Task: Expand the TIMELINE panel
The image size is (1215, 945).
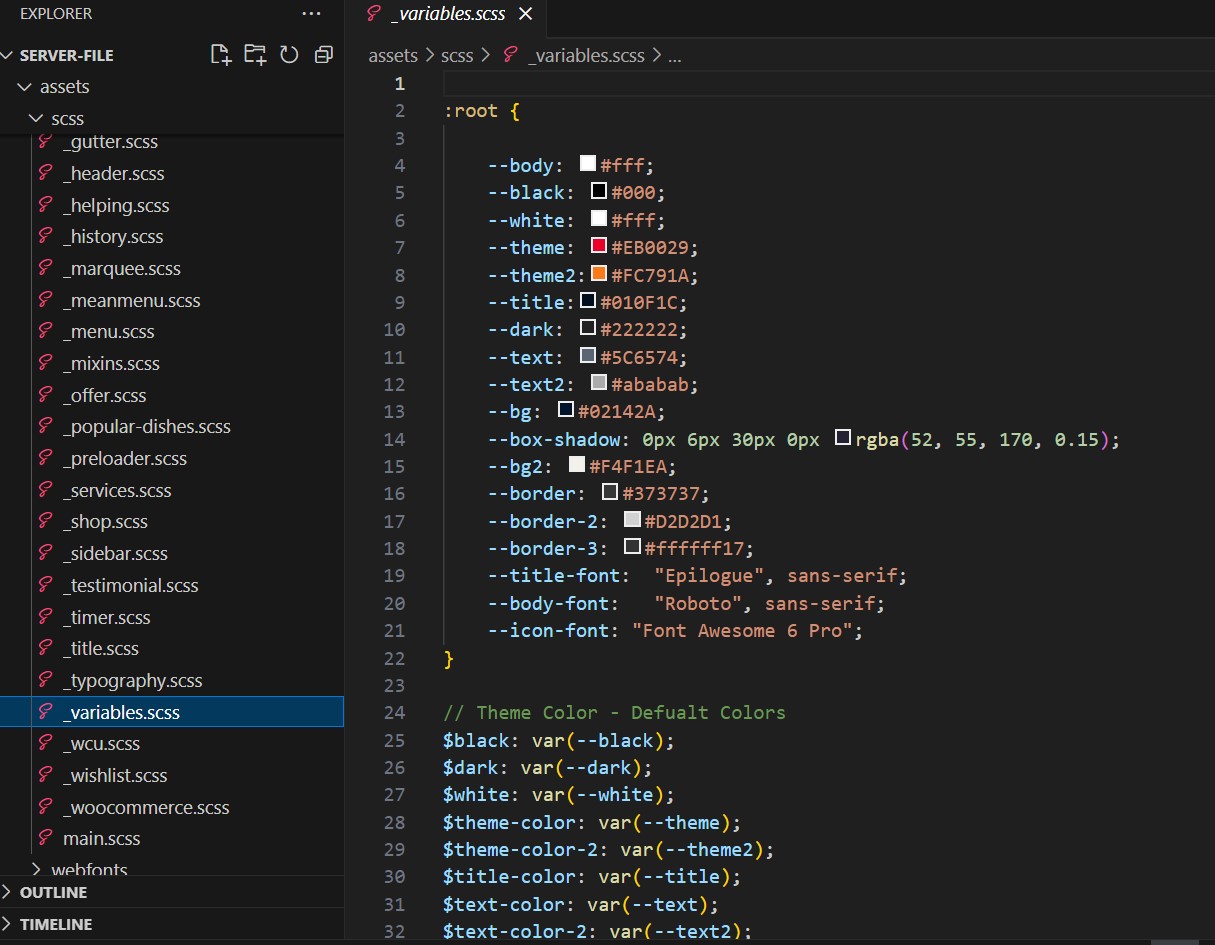Action: tap(55, 924)
